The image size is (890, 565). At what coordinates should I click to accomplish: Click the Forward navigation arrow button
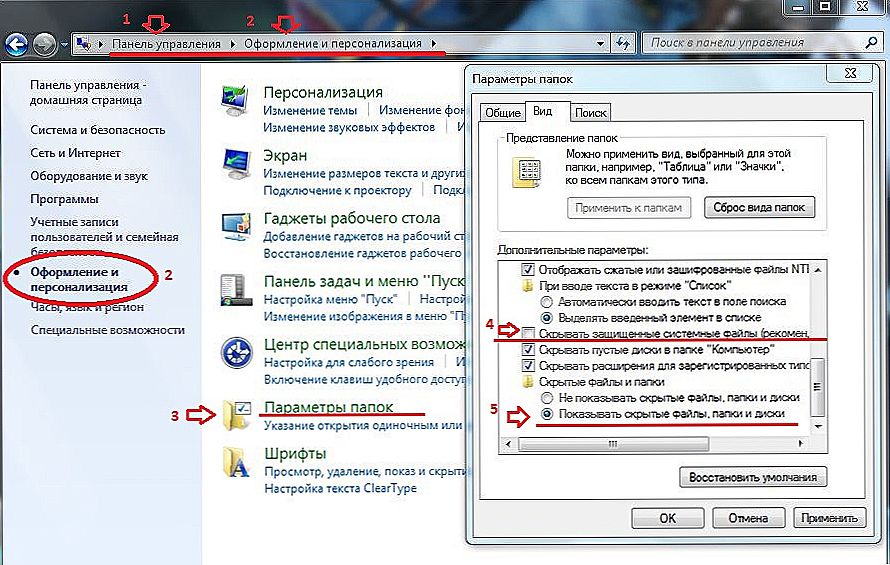[44, 44]
